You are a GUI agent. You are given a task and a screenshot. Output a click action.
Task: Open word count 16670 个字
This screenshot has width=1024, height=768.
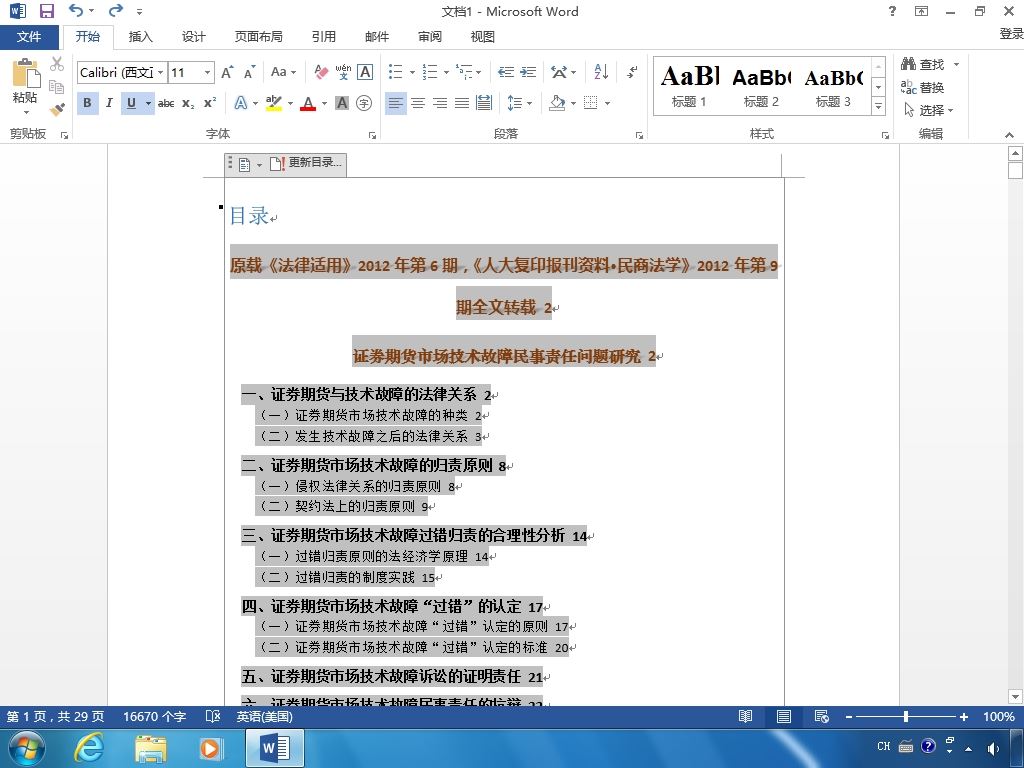155,716
